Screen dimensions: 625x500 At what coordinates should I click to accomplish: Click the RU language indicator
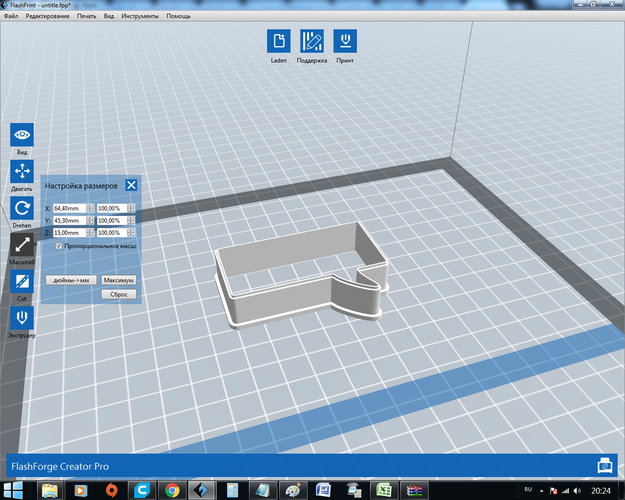[x=528, y=489]
